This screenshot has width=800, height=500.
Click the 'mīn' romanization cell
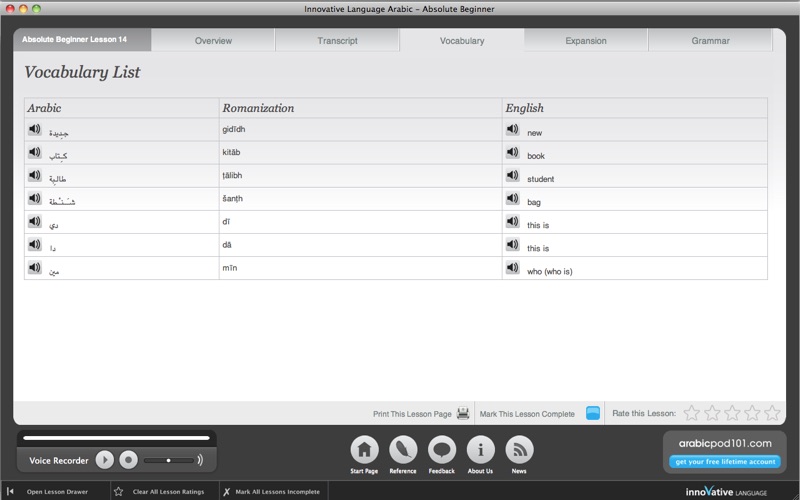[360, 268]
